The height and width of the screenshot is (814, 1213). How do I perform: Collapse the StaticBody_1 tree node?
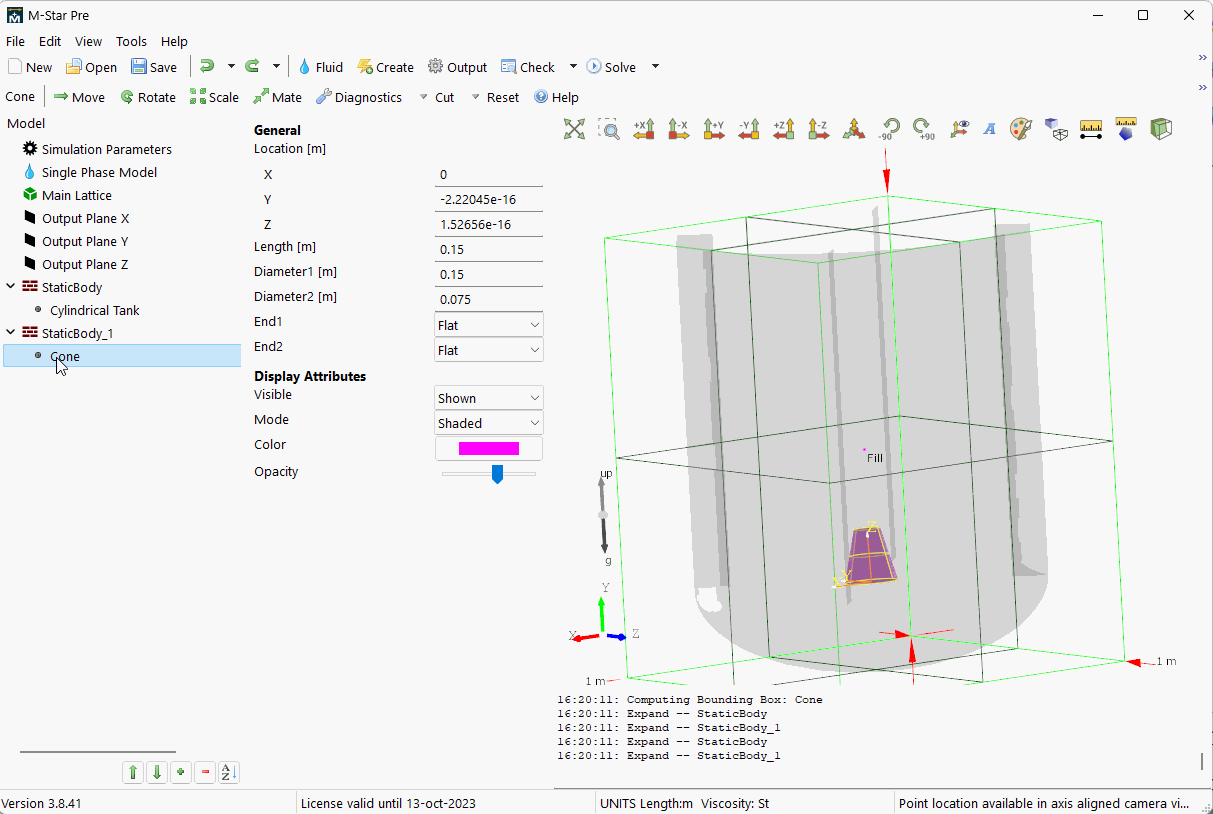pos(11,333)
